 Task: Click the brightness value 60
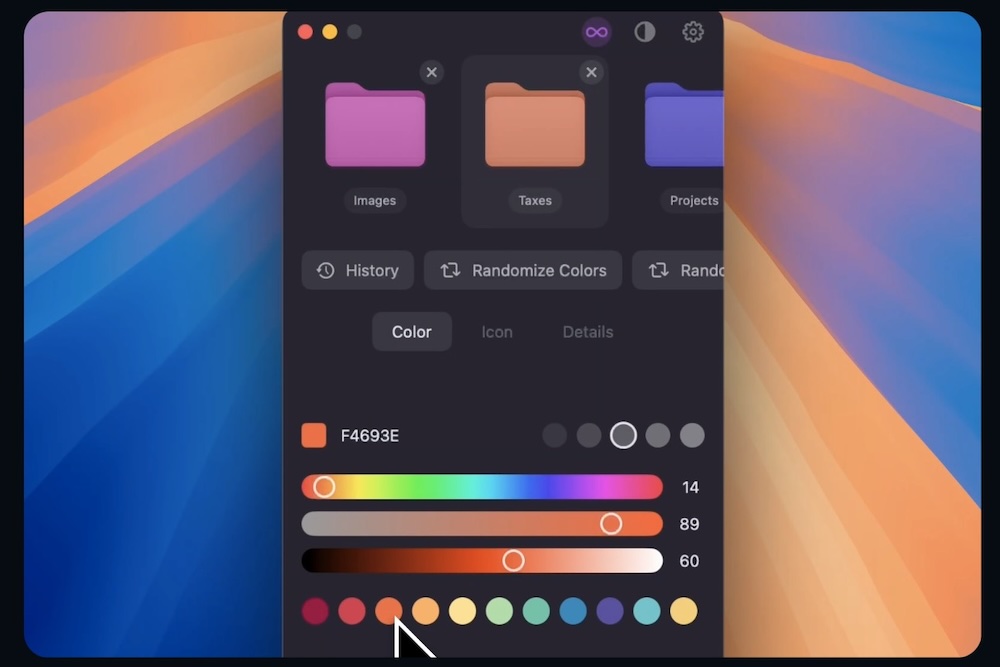(689, 561)
